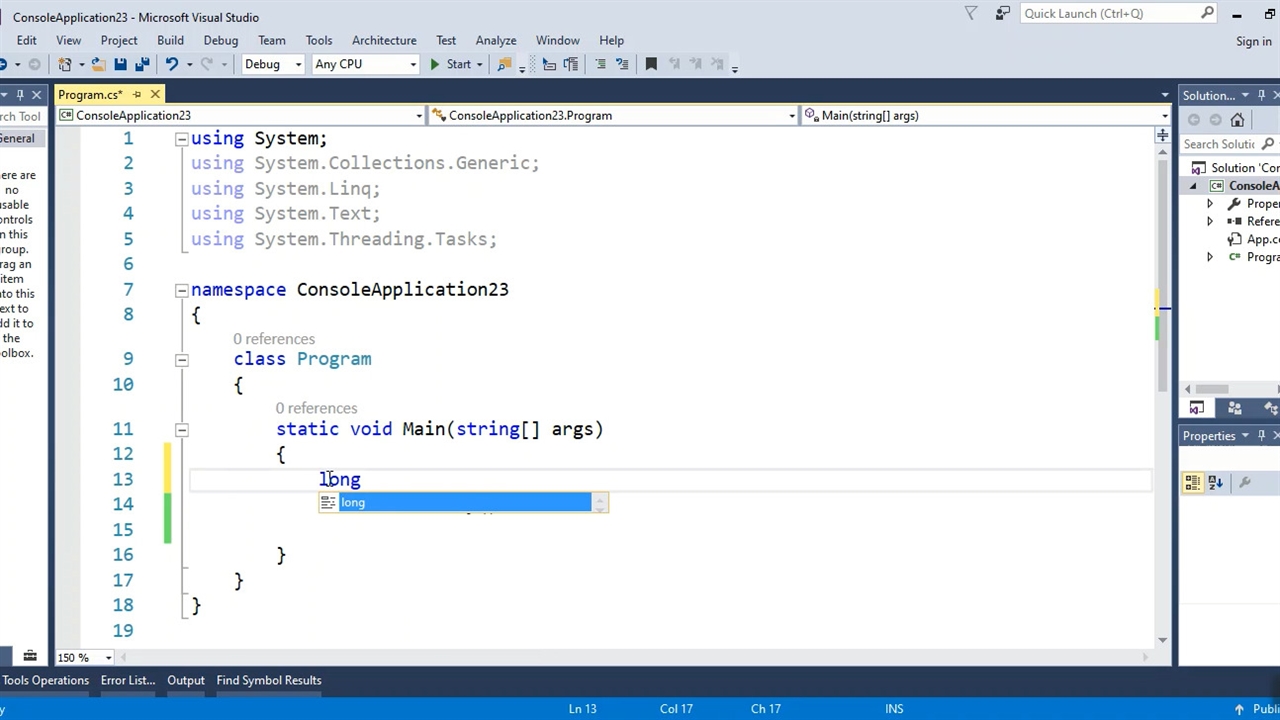
Task: Toggle bookmark on current line icon
Action: [x=651, y=64]
